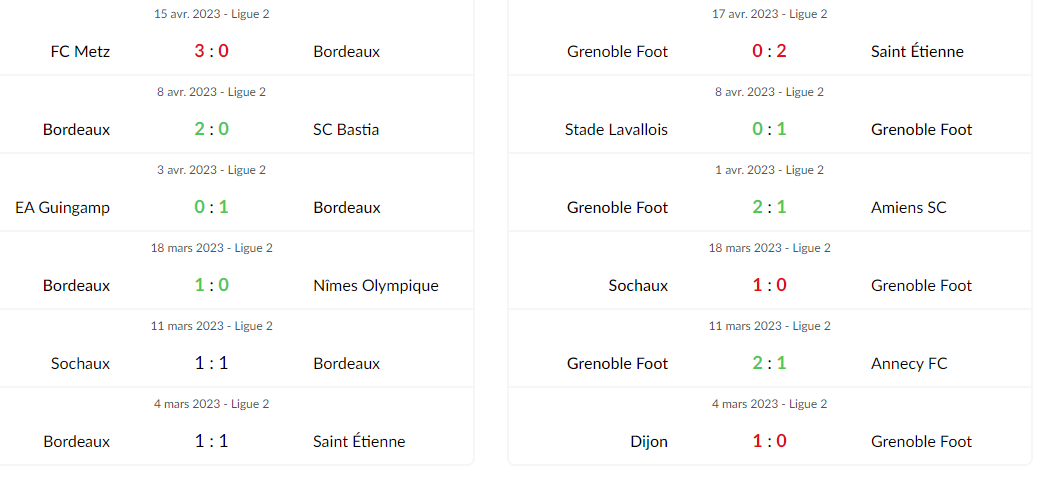Click the Sochaux vs Bordeaux 1:1 score
Viewport: 1039px width, 482px height.
point(211,363)
